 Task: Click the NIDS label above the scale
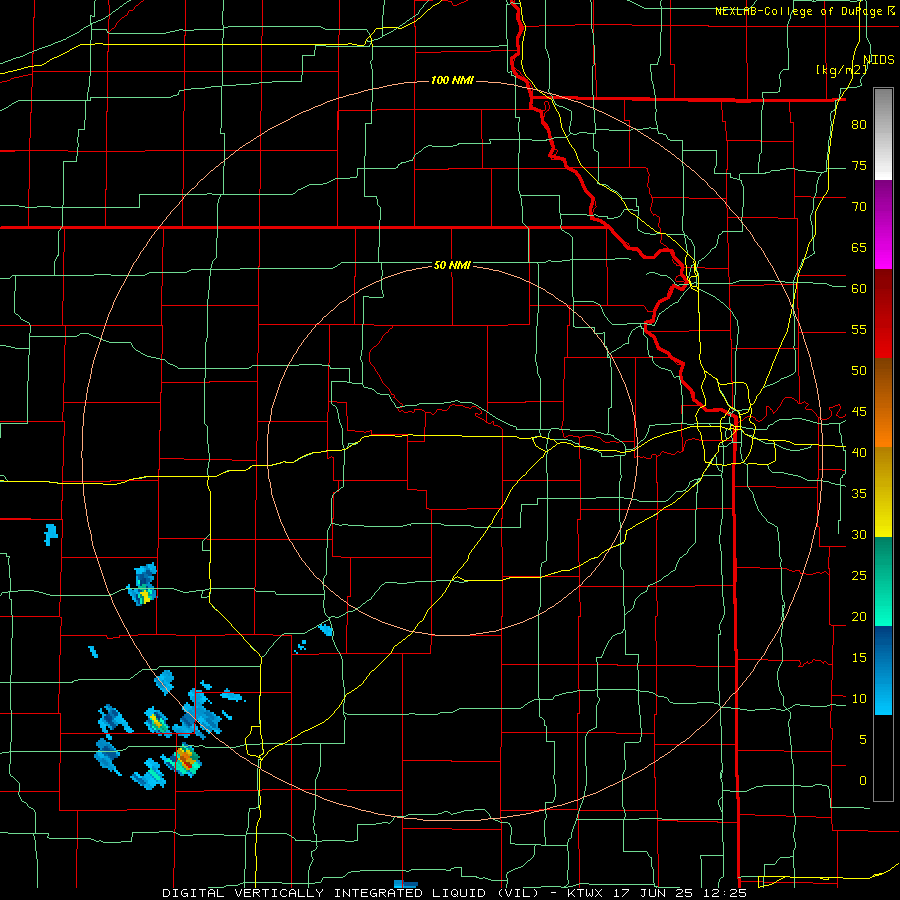pyautogui.click(x=878, y=60)
